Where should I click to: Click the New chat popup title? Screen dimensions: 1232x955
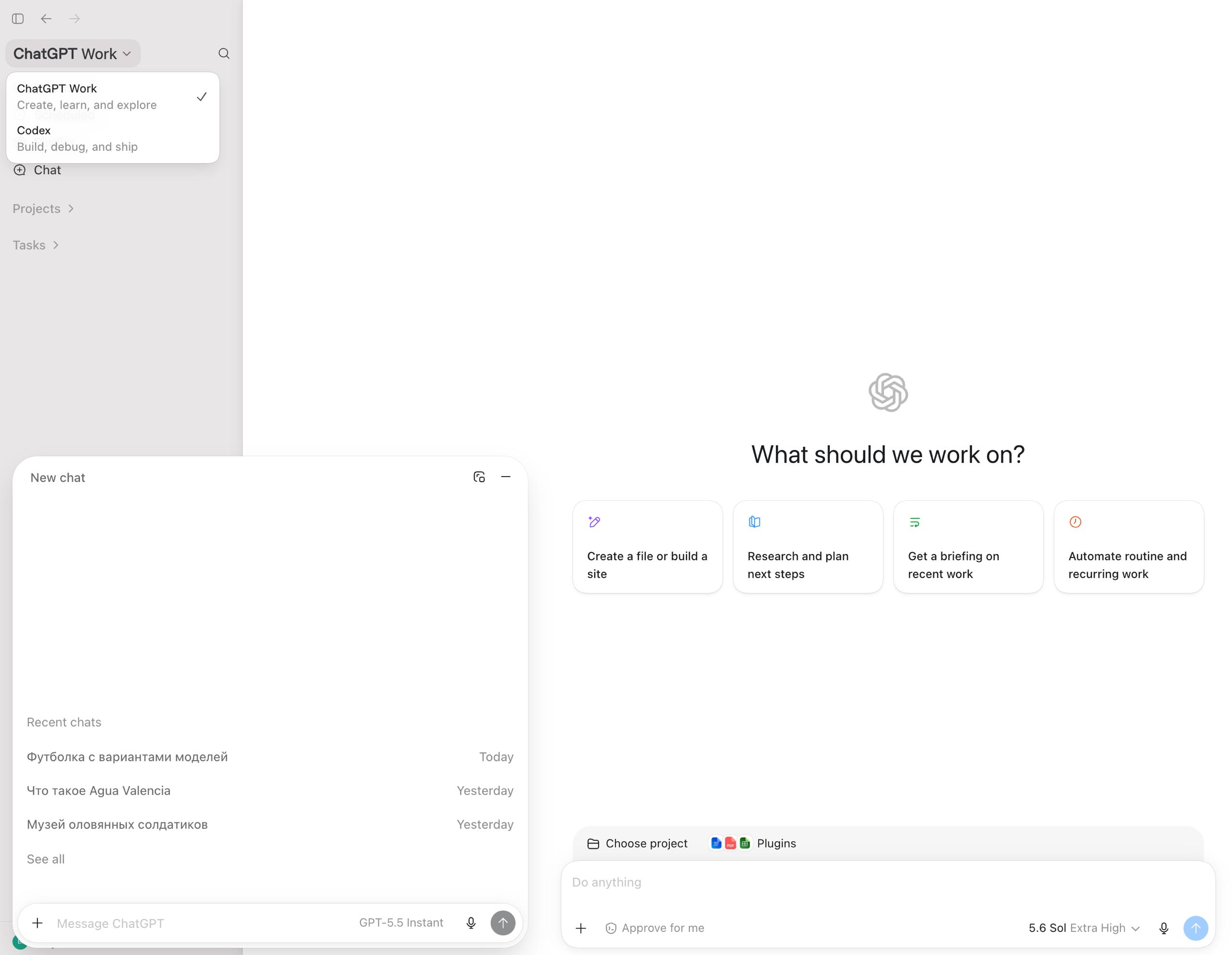(58, 477)
